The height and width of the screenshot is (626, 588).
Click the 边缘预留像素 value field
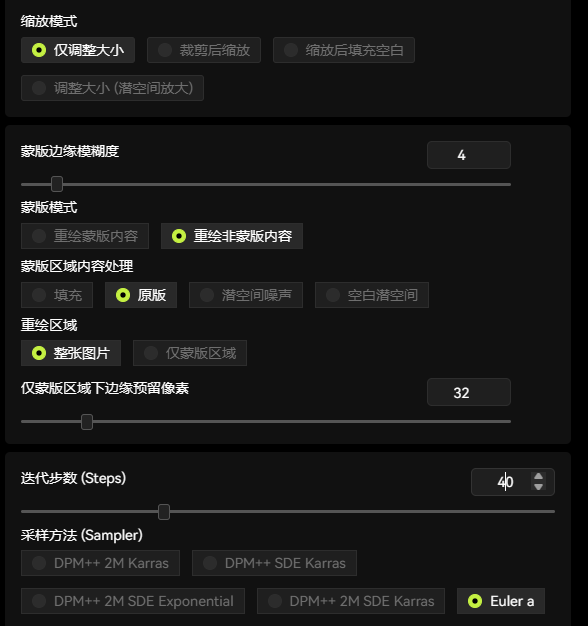click(x=469, y=392)
